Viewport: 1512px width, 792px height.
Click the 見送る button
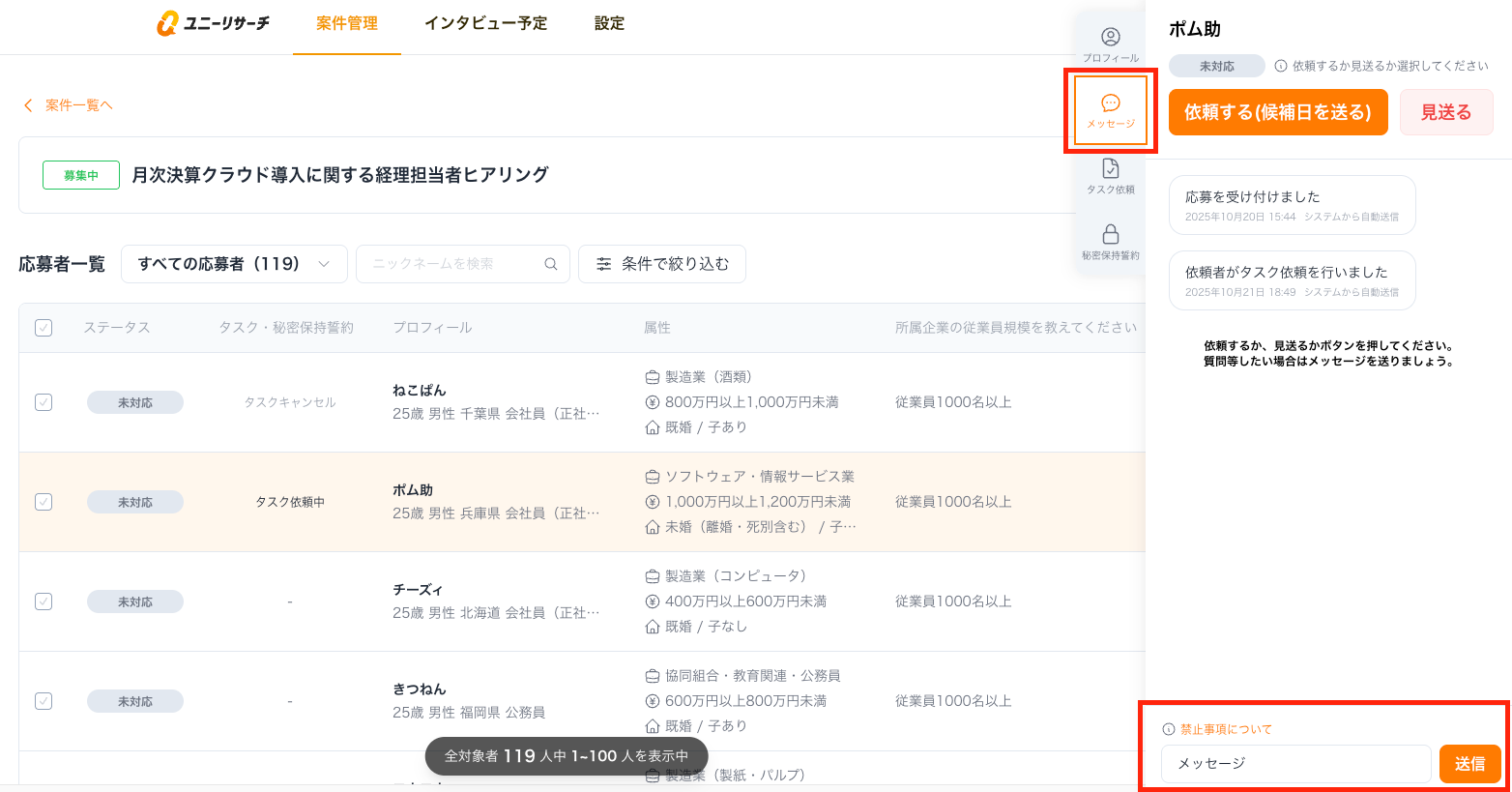pyautogui.click(x=1446, y=112)
